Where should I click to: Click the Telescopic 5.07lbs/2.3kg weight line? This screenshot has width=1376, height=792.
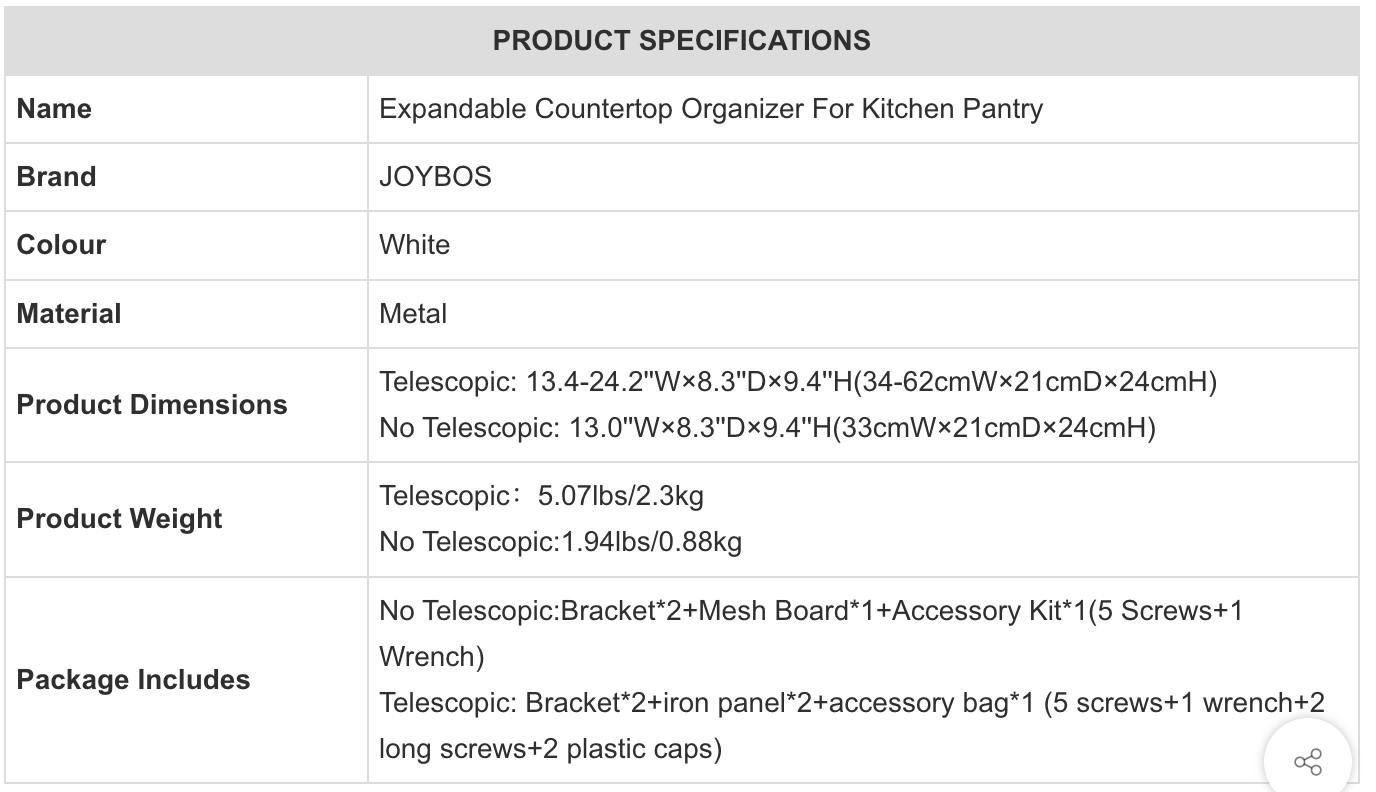coord(541,496)
